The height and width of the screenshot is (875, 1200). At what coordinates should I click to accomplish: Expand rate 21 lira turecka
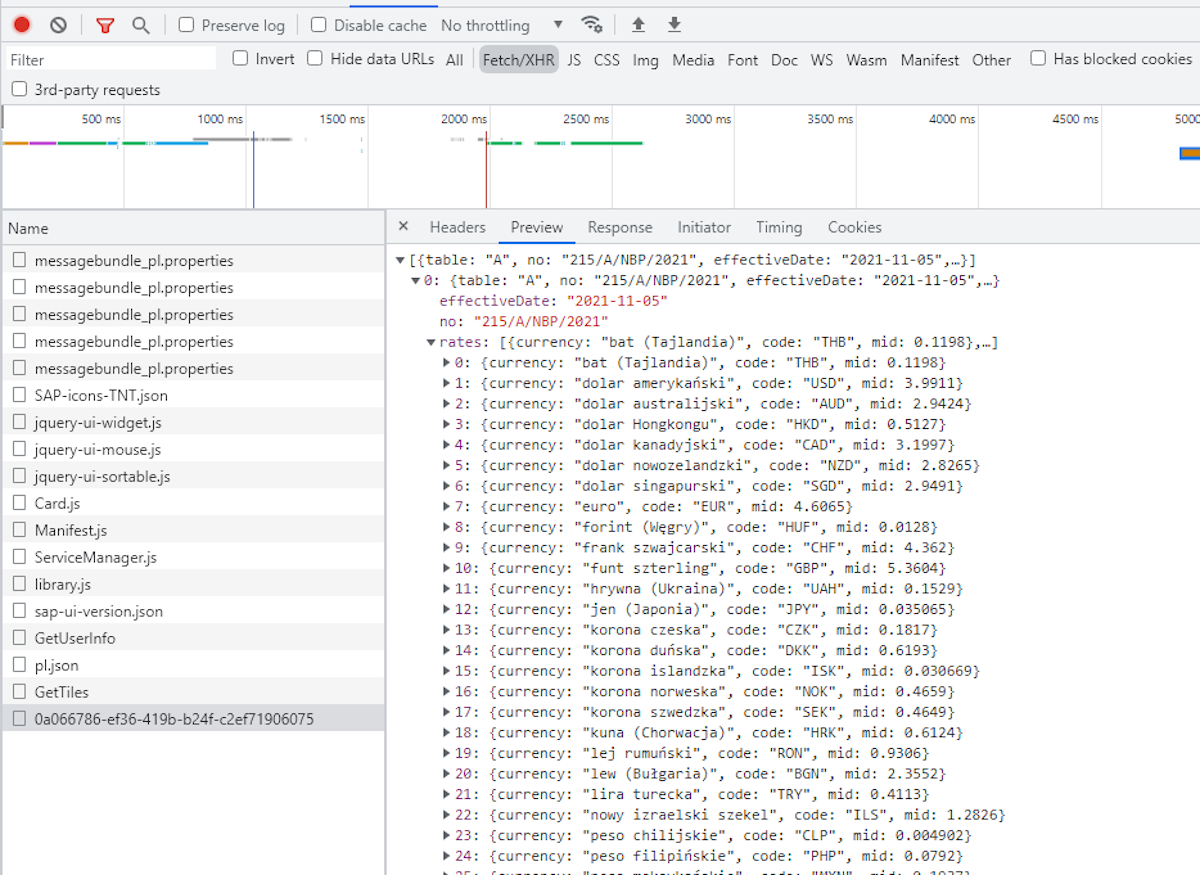(447, 795)
